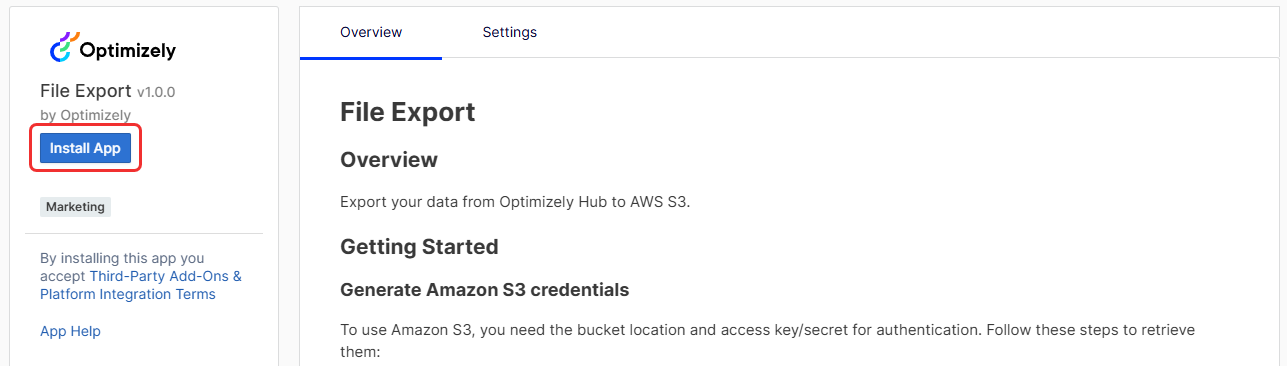
Task: Click the main File Export page heading
Action: coord(408,112)
